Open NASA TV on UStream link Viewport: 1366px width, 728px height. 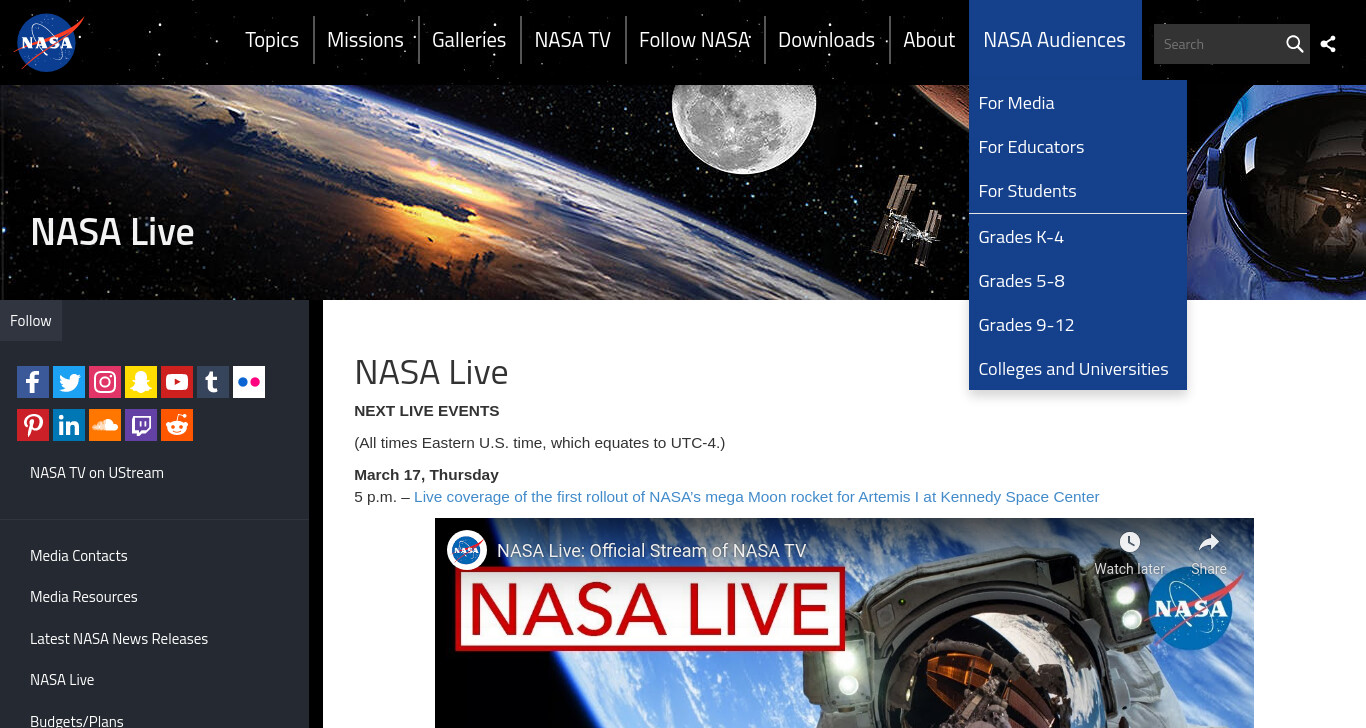[97, 473]
